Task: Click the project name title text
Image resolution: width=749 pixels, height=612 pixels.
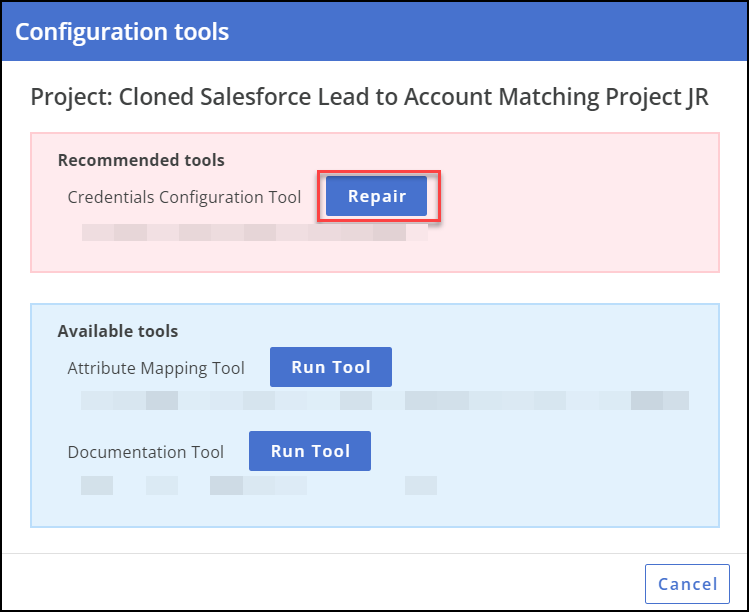Action: 369,97
